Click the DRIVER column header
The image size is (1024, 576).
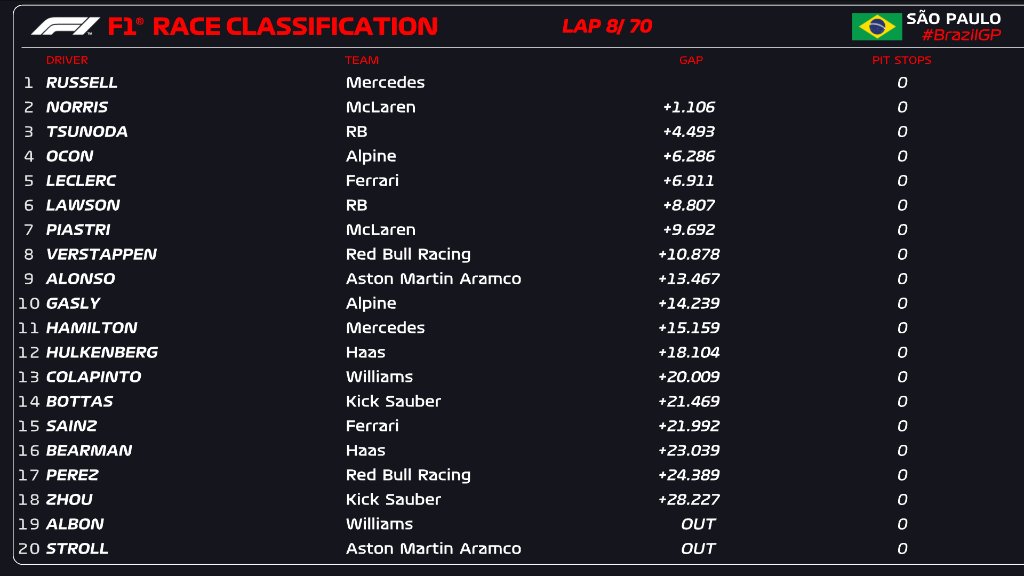tap(67, 60)
